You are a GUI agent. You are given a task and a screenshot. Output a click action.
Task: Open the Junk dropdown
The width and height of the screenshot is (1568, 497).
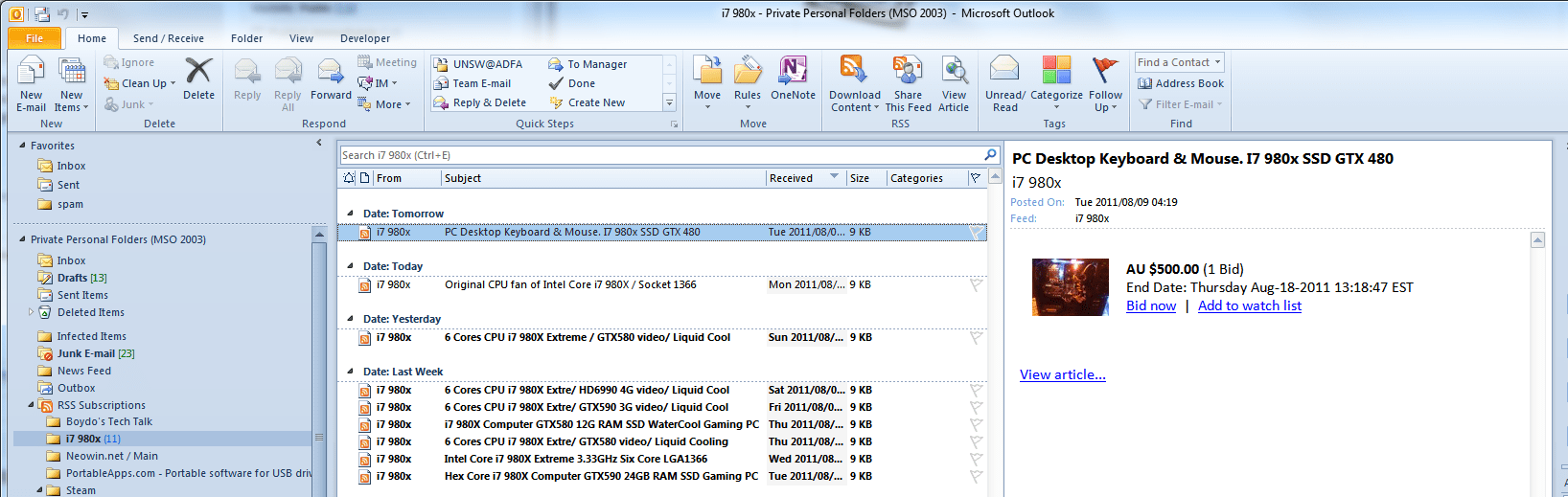click(x=129, y=104)
